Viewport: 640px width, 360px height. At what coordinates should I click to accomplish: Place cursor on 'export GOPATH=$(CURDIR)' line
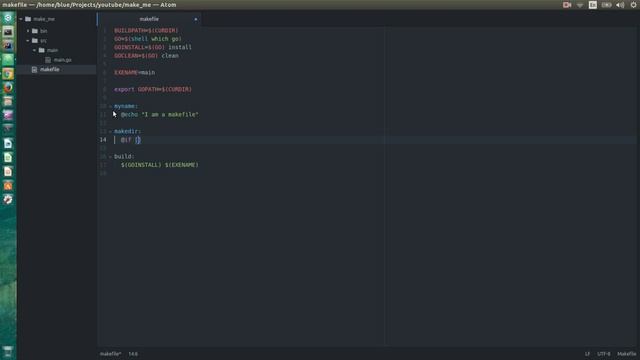(x=153, y=89)
